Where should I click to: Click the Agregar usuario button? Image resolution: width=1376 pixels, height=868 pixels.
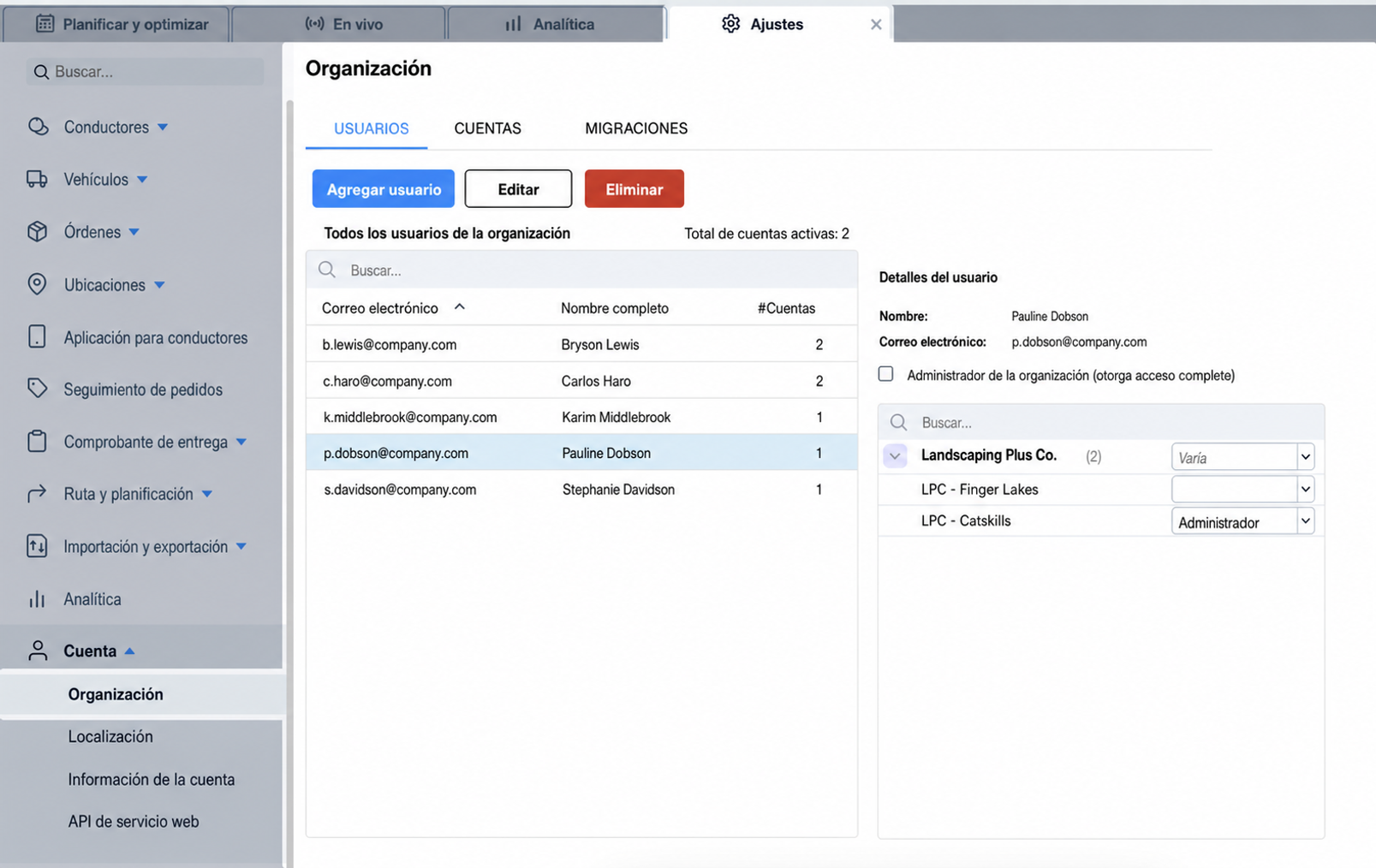[384, 188]
